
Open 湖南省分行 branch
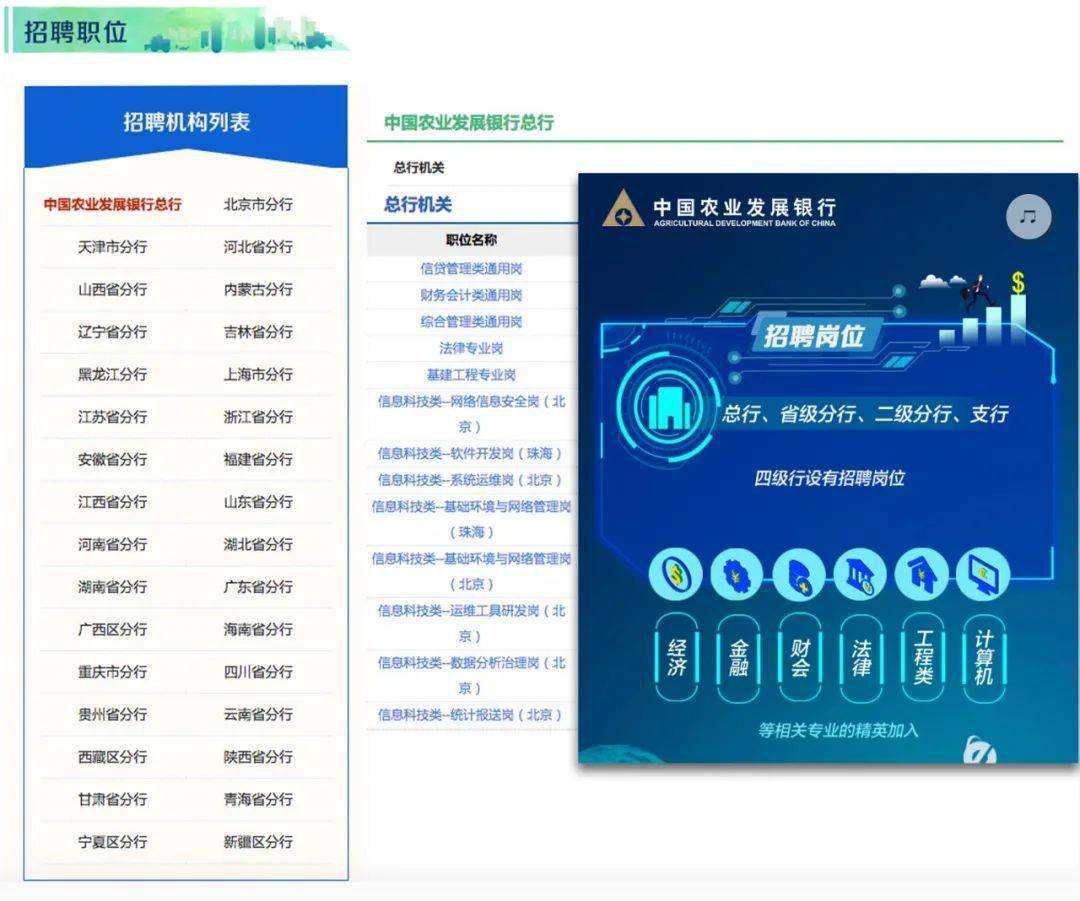click(x=112, y=587)
